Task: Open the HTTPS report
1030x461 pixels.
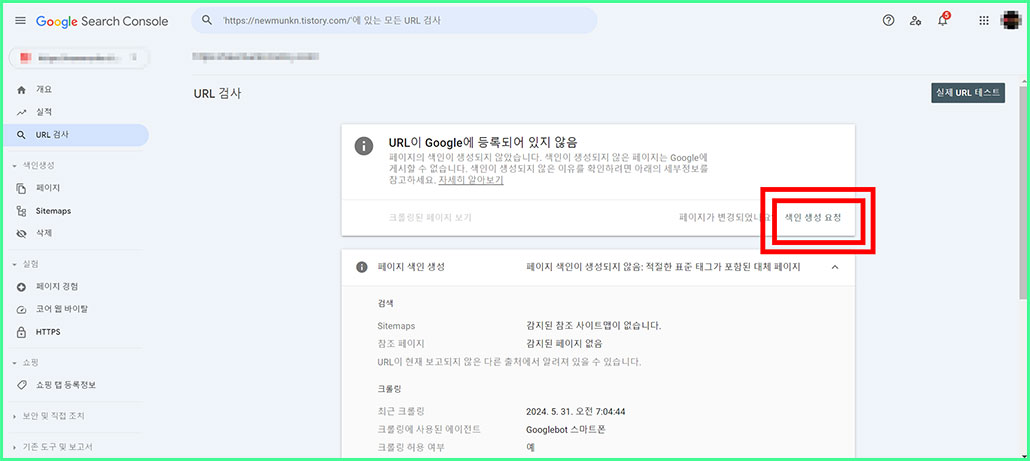Action: click(48, 332)
